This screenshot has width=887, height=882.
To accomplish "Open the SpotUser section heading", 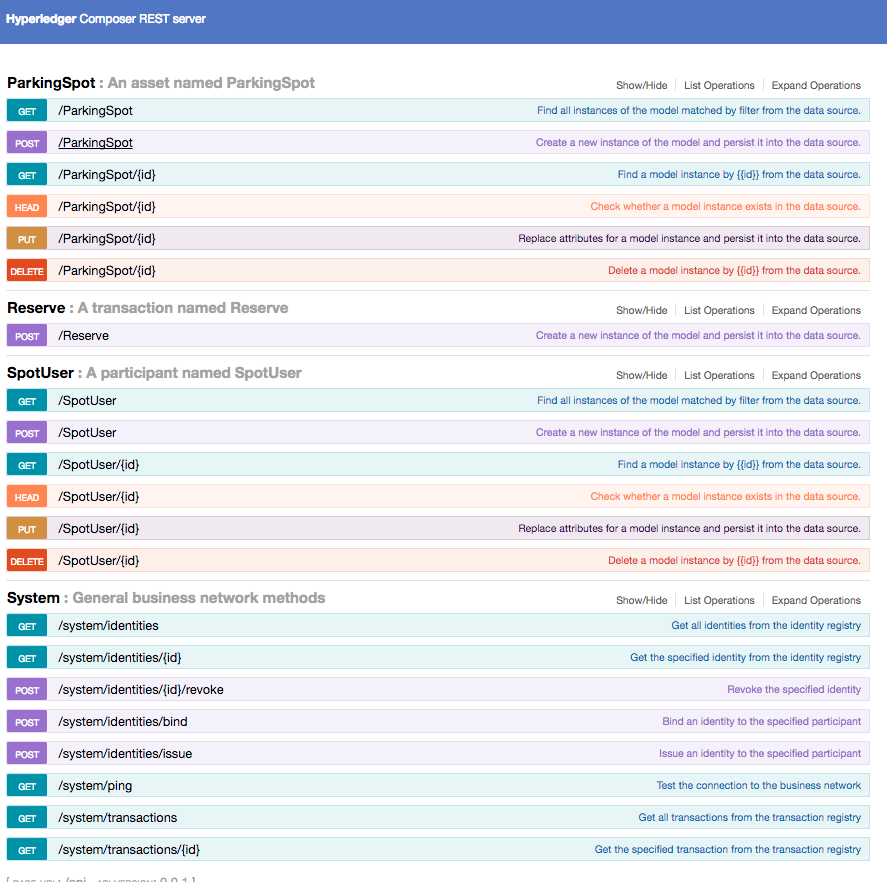I will point(40,373).
